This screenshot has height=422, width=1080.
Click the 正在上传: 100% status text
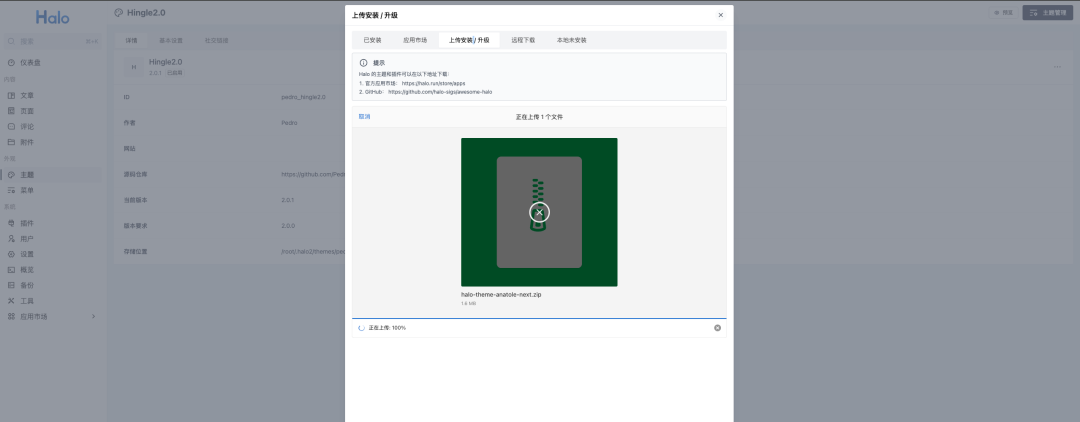(x=387, y=328)
